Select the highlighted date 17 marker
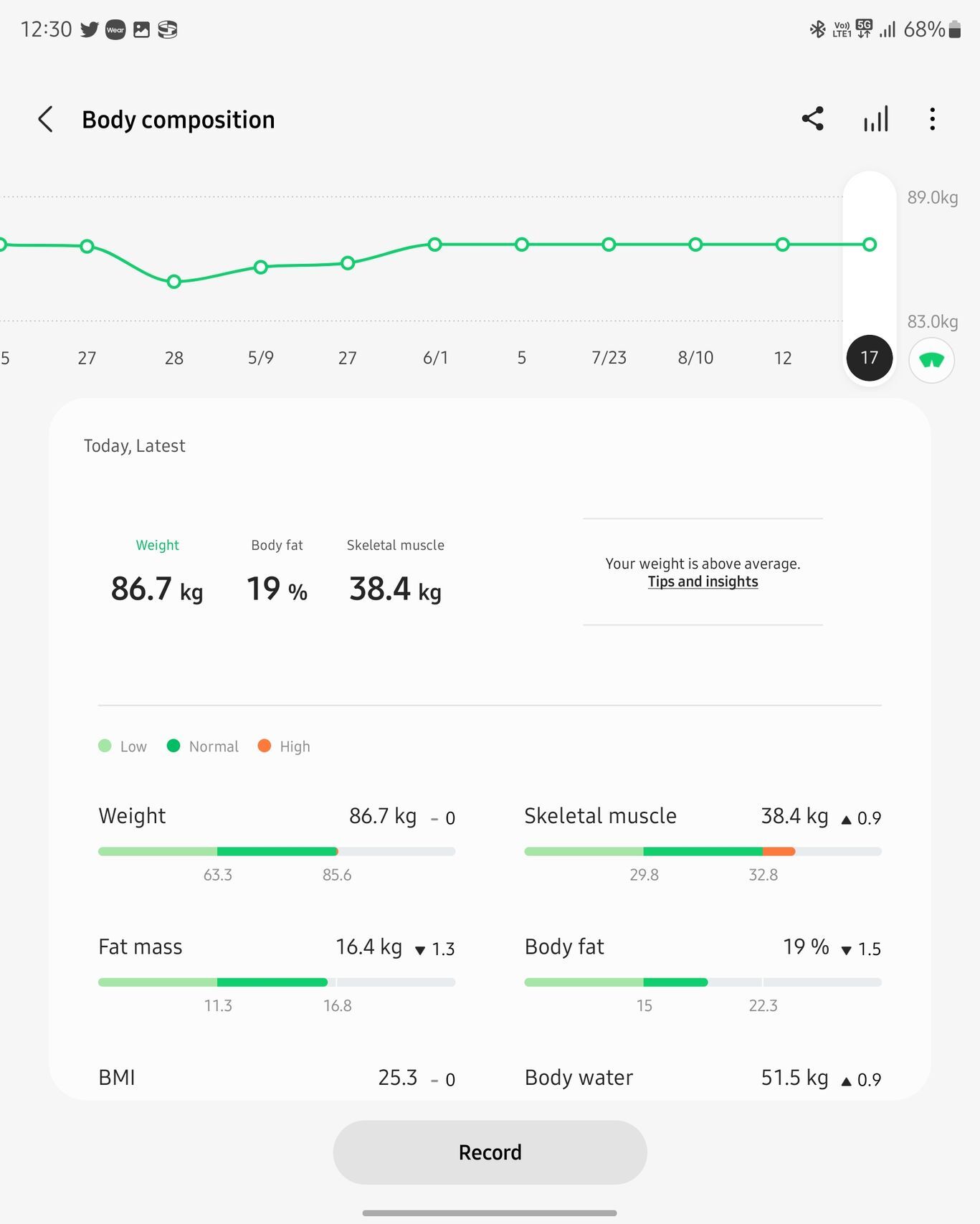Screen dimensions: 980x1224 pos(869,357)
